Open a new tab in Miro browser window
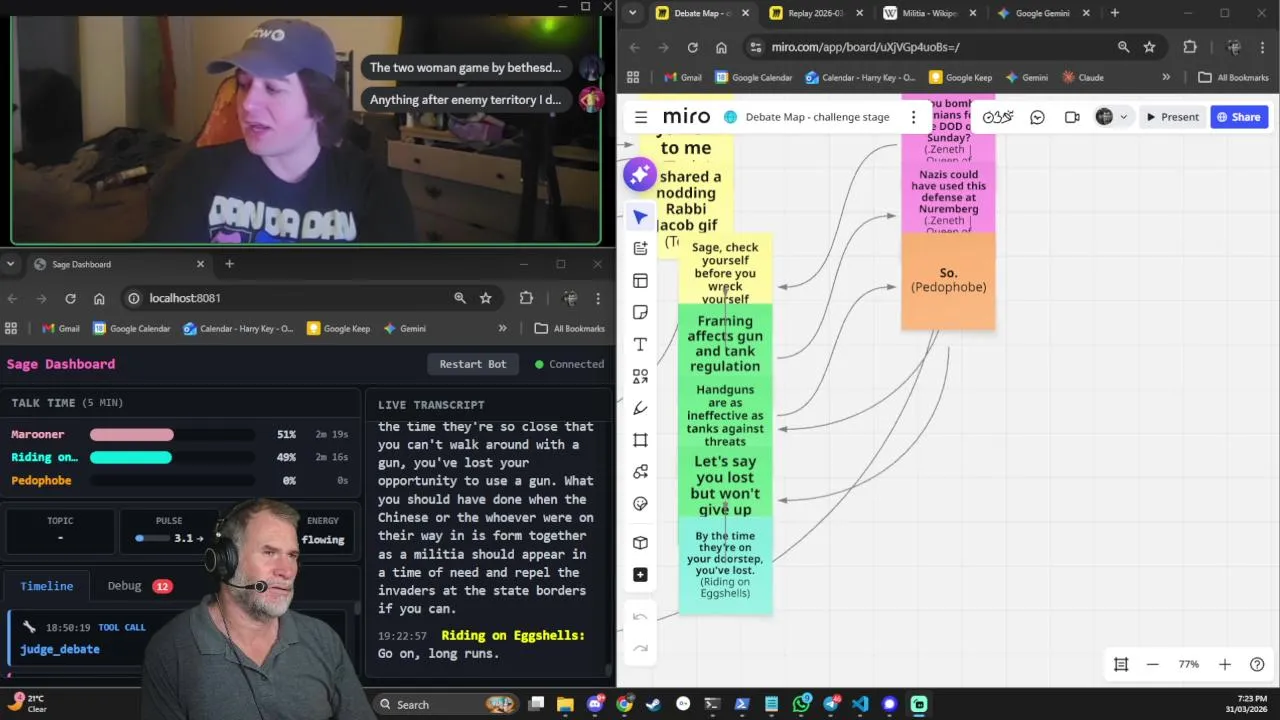 1114,13
